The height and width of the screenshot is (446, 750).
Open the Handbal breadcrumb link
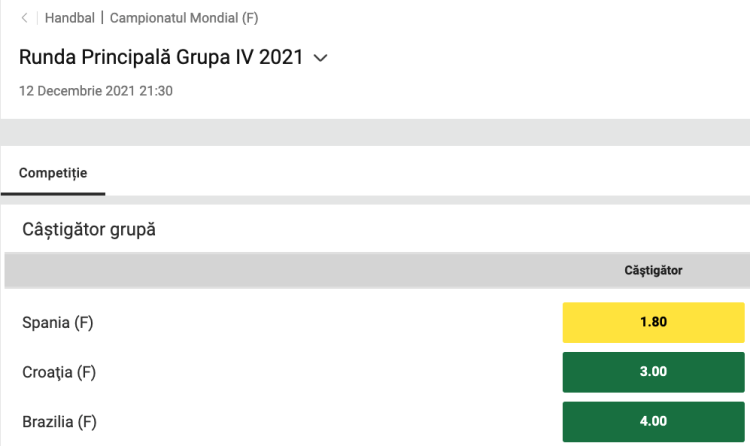point(70,18)
